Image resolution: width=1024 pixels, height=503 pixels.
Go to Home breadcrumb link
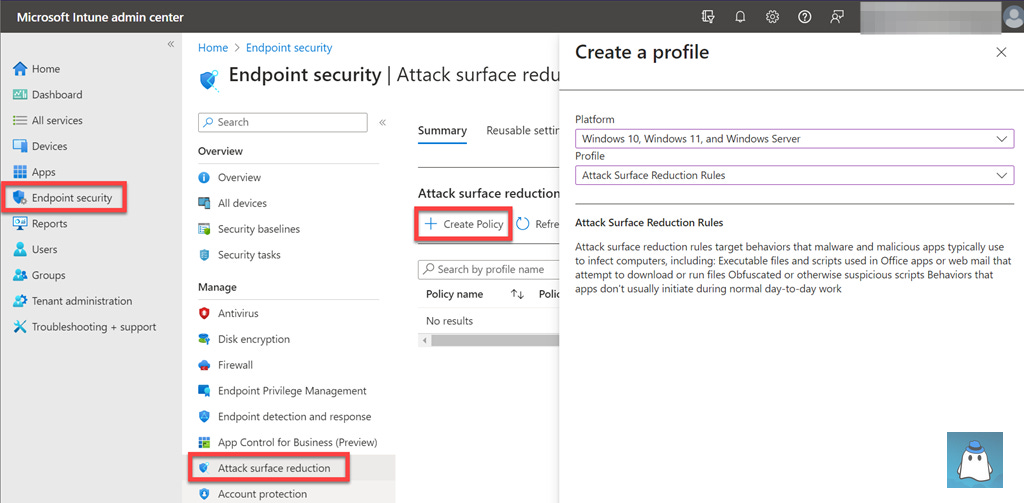point(213,48)
